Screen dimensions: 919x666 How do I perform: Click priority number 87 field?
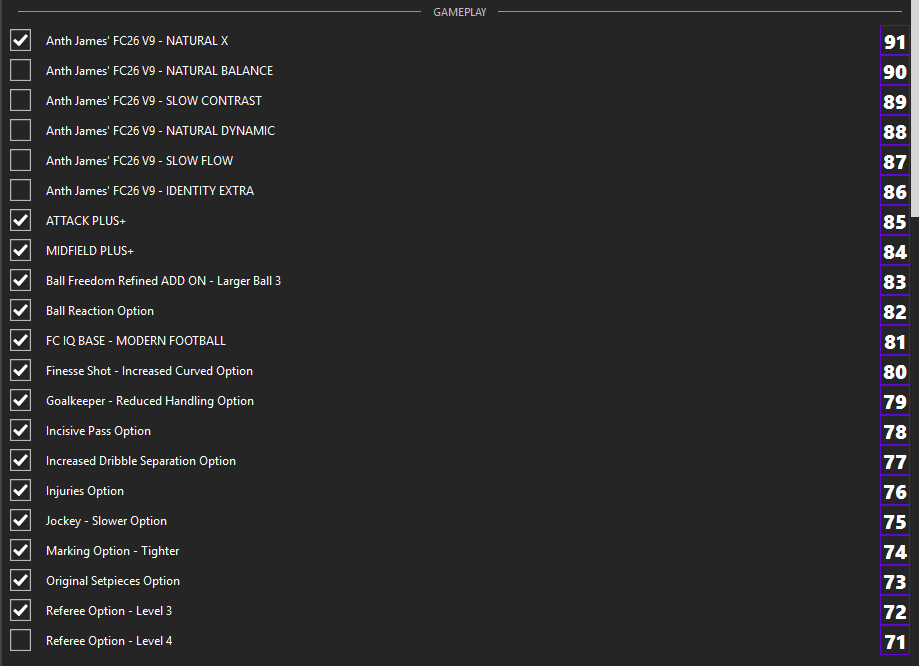(895, 161)
